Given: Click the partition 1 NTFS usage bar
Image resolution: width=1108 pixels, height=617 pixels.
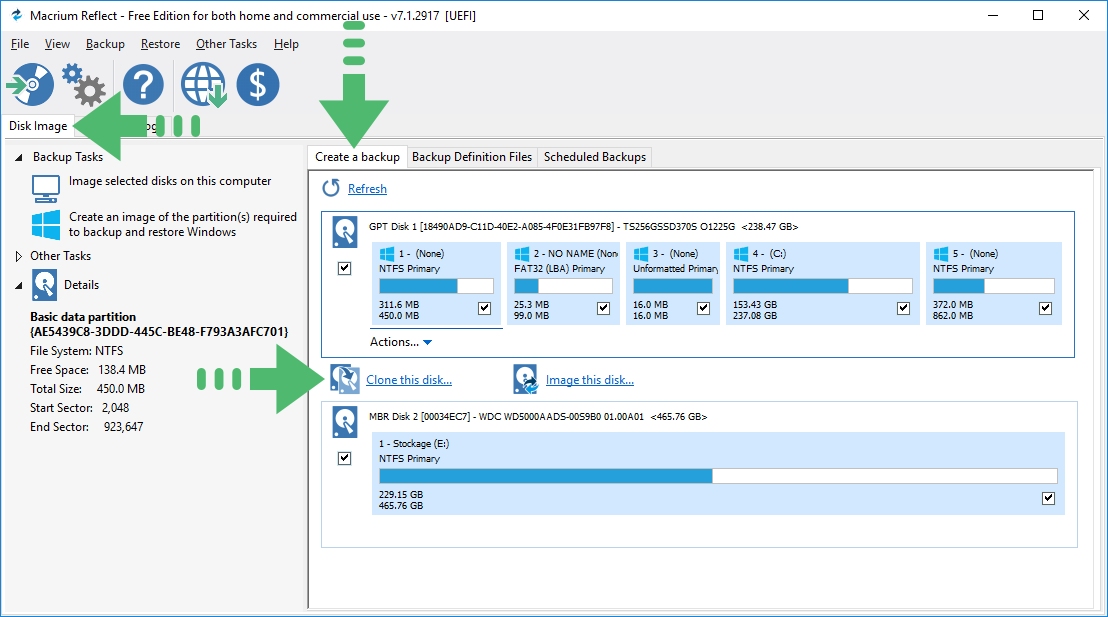Looking at the screenshot, I should 436,286.
